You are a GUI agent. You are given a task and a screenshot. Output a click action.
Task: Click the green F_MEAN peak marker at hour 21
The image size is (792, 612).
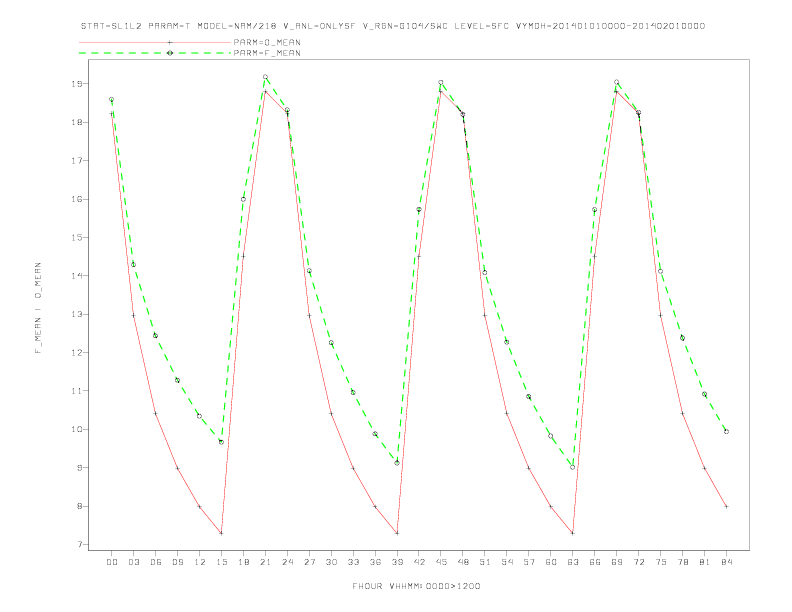tap(265, 77)
